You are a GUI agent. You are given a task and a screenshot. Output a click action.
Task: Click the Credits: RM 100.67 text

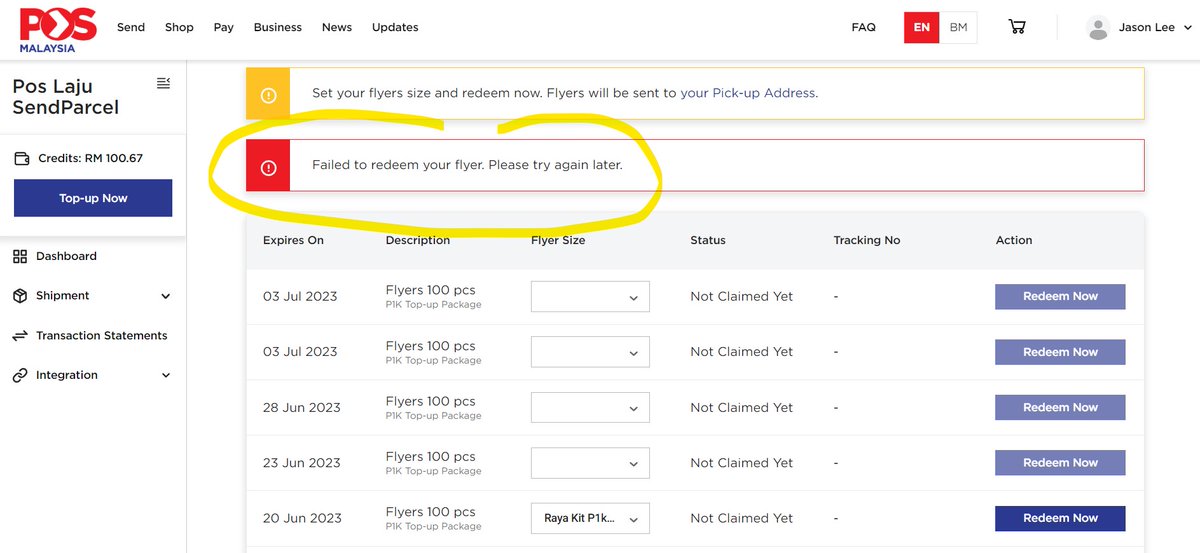tap(90, 158)
